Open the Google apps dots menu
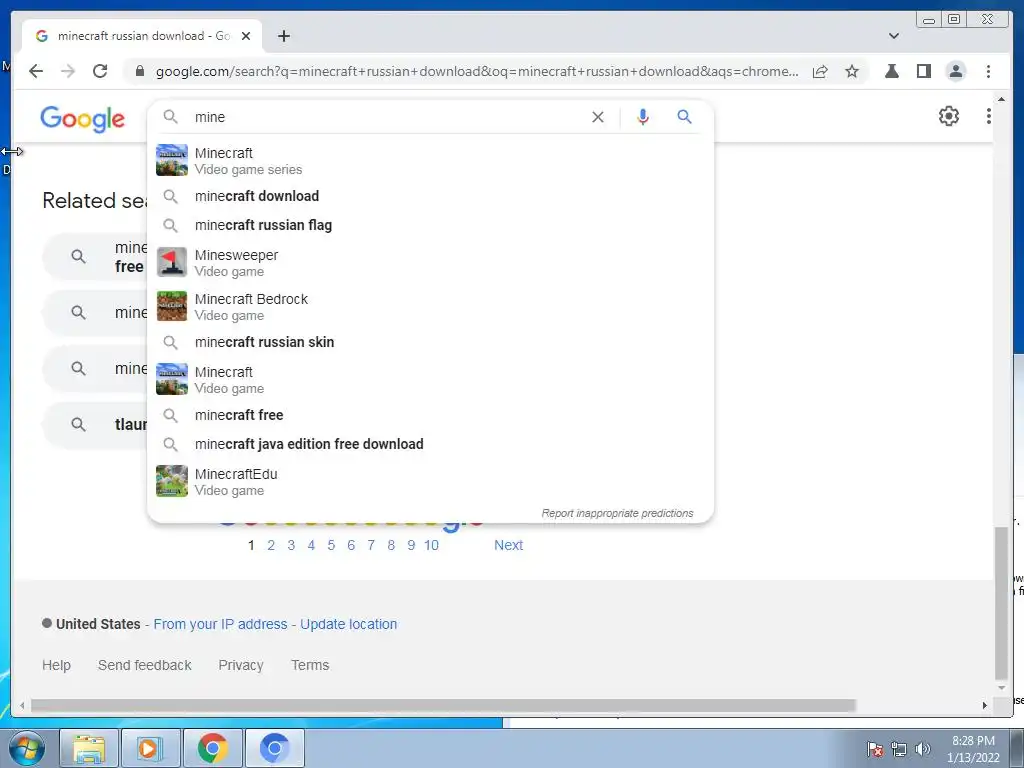 988,116
